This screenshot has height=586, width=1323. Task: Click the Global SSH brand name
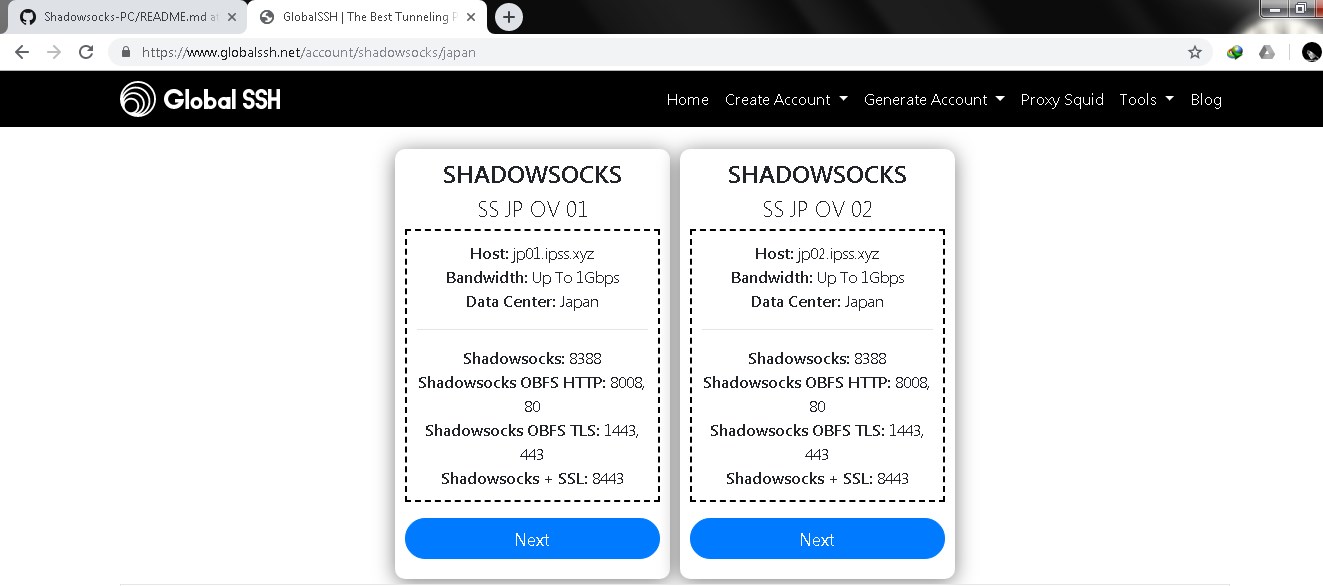[x=222, y=99]
